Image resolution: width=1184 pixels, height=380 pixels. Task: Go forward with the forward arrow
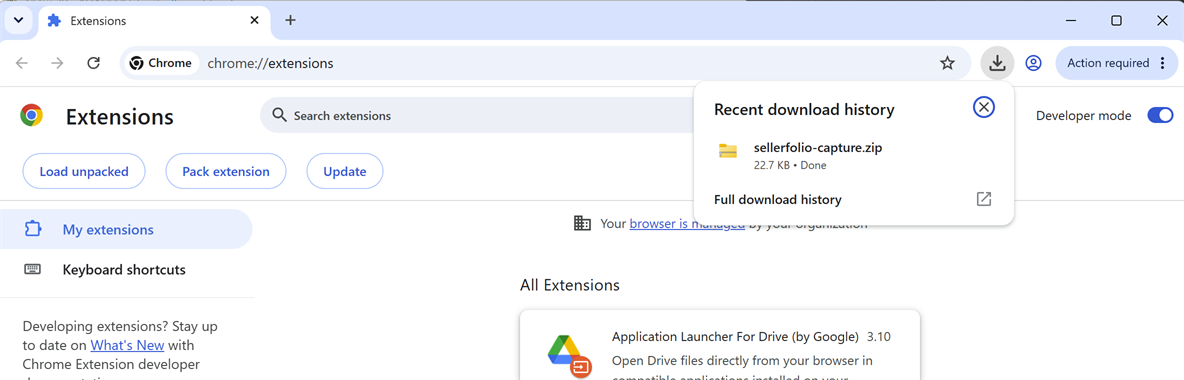(57, 63)
